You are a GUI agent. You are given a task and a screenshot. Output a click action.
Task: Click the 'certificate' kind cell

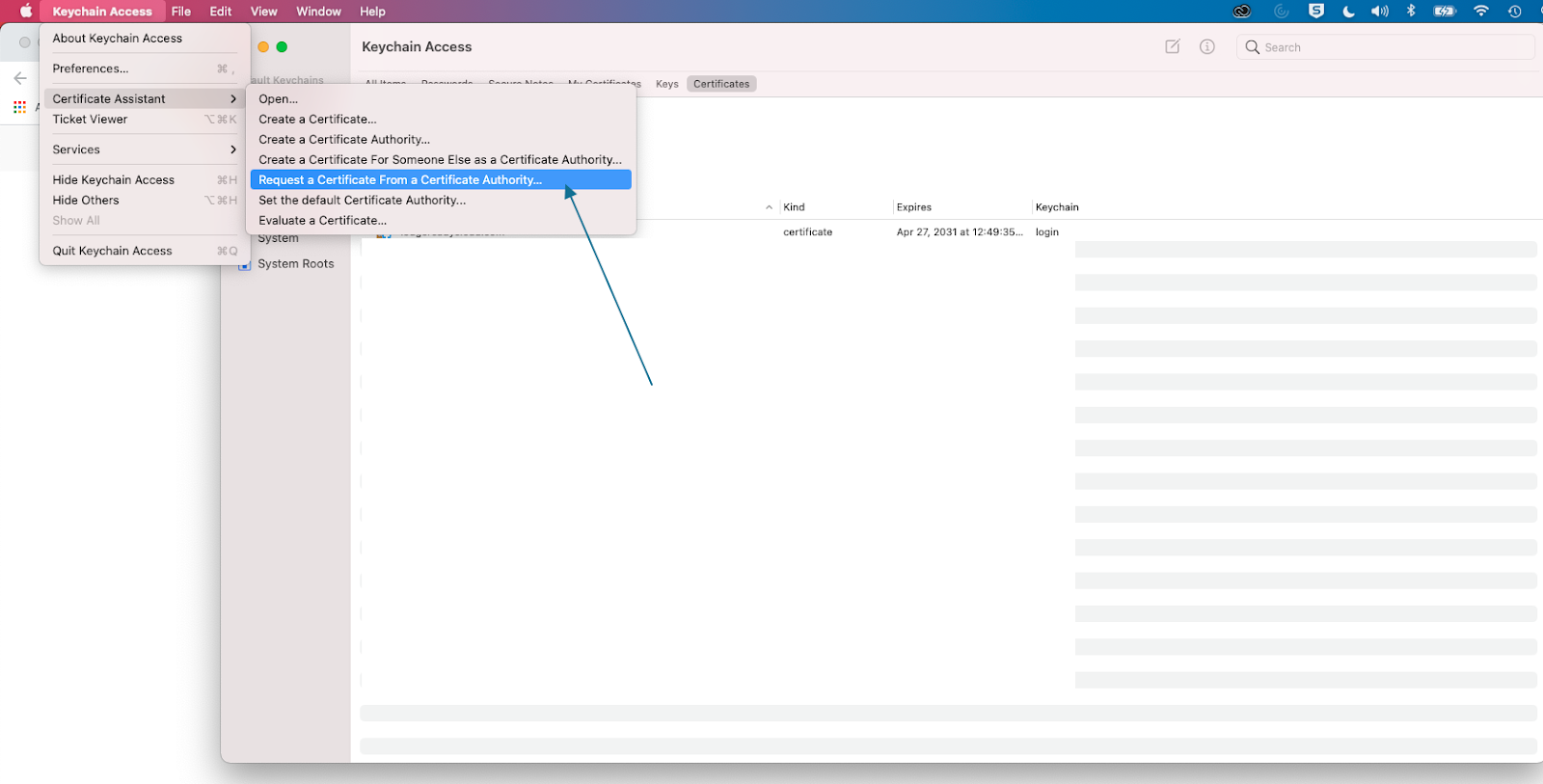click(x=808, y=232)
